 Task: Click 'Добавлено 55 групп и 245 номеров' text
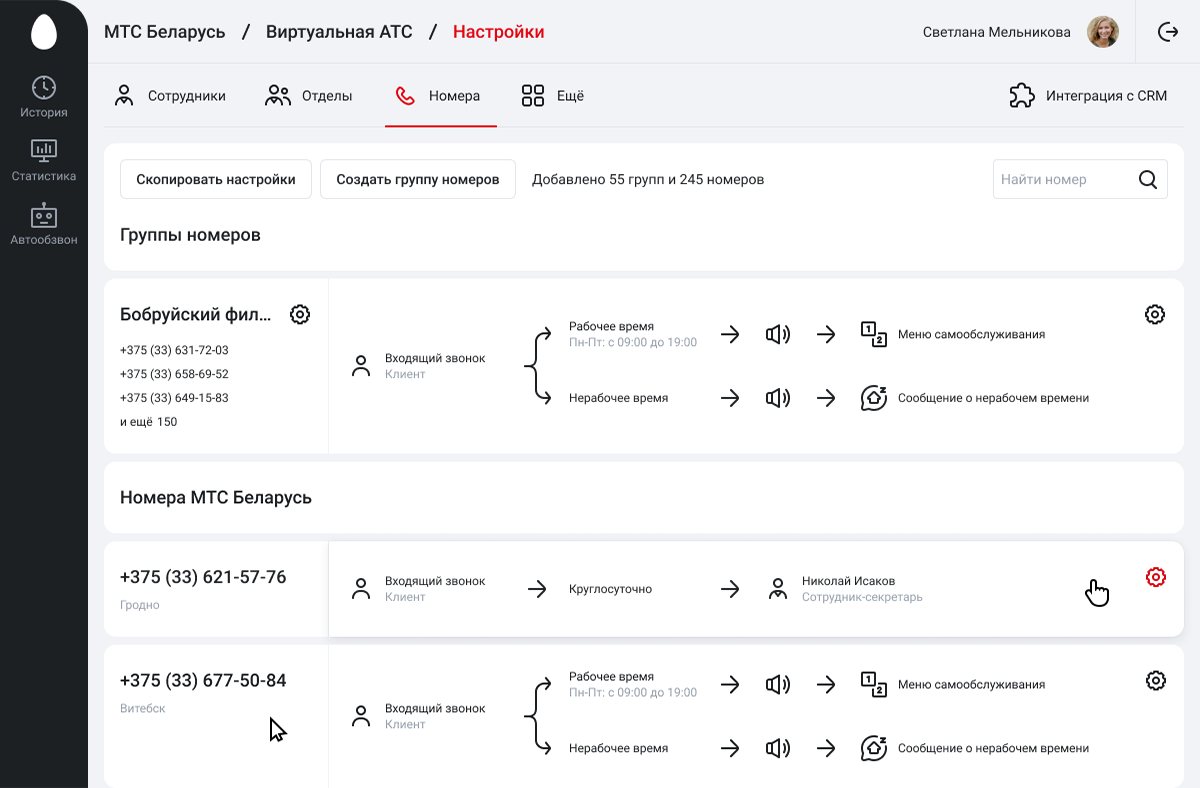tap(648, 180)
